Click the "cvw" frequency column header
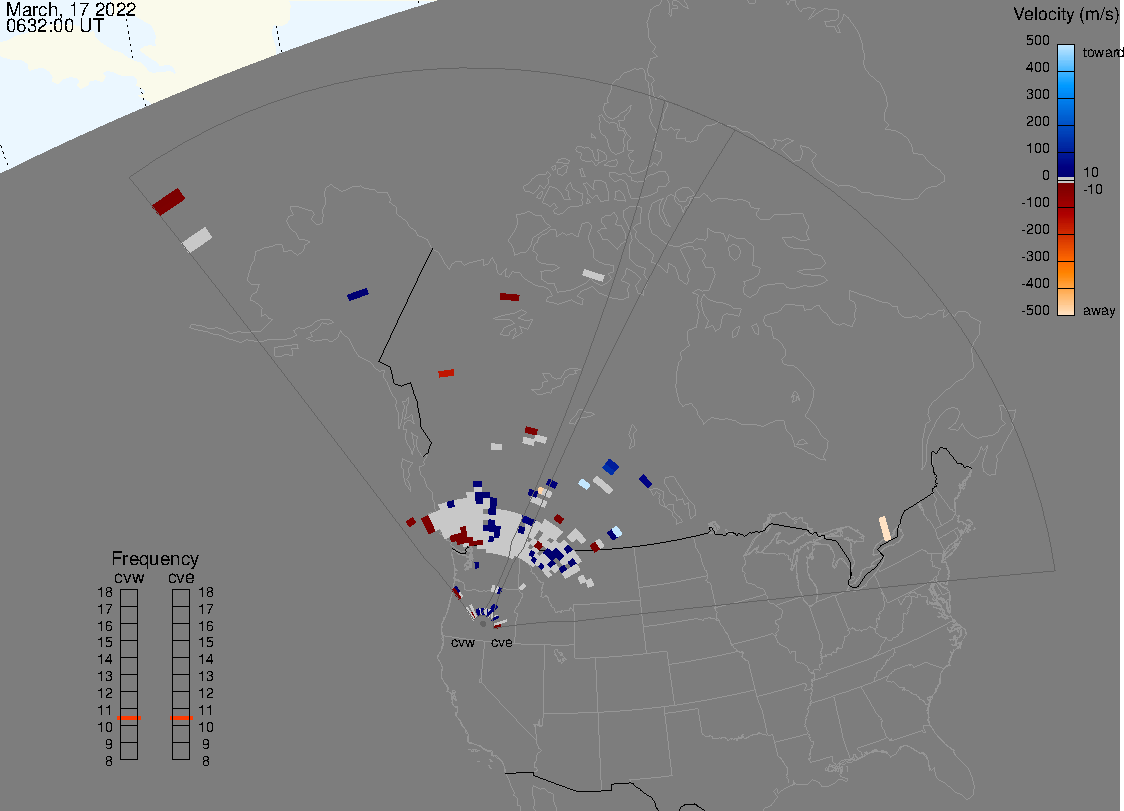 tap(129, 578)
